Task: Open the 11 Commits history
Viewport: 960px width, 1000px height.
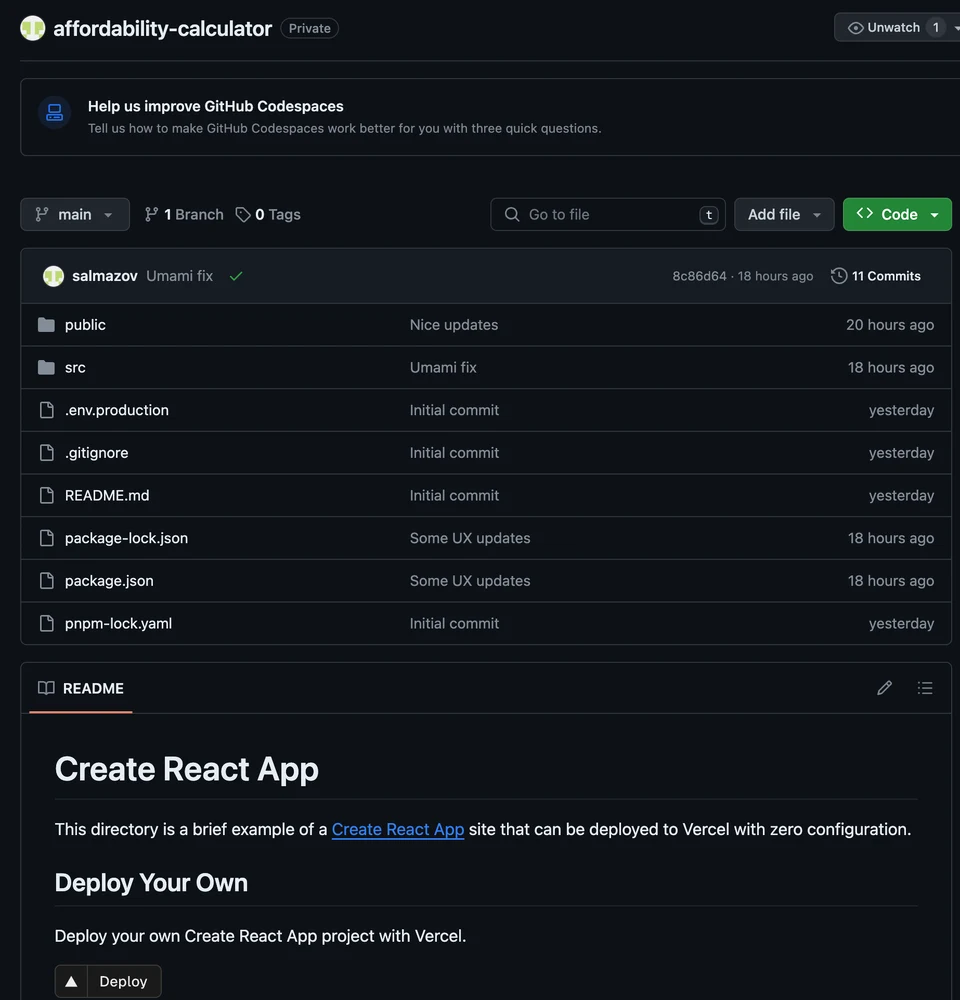Action: [876, 276]
